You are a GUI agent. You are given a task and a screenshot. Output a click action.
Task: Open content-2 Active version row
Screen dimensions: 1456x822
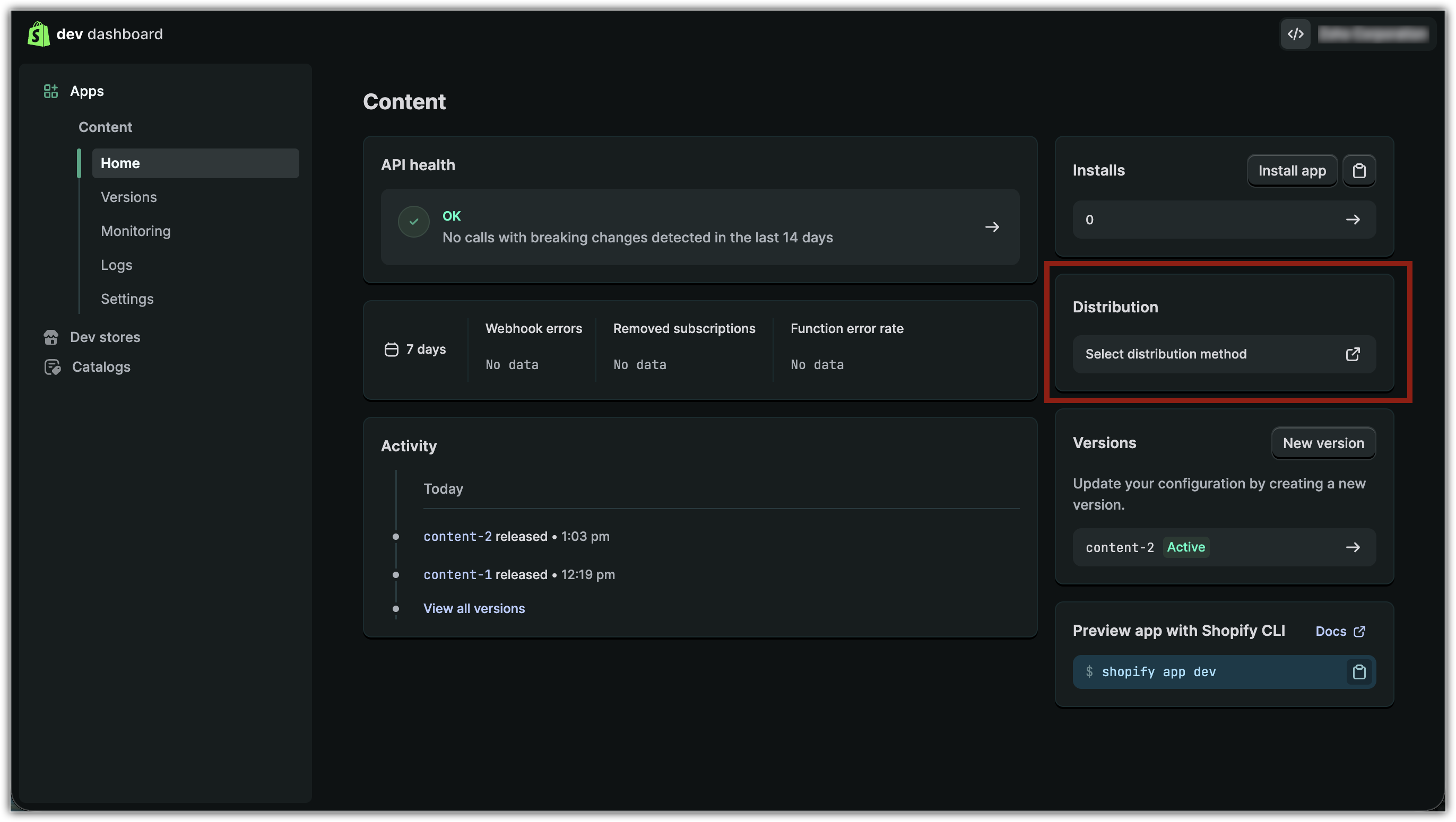point(1224,547)
